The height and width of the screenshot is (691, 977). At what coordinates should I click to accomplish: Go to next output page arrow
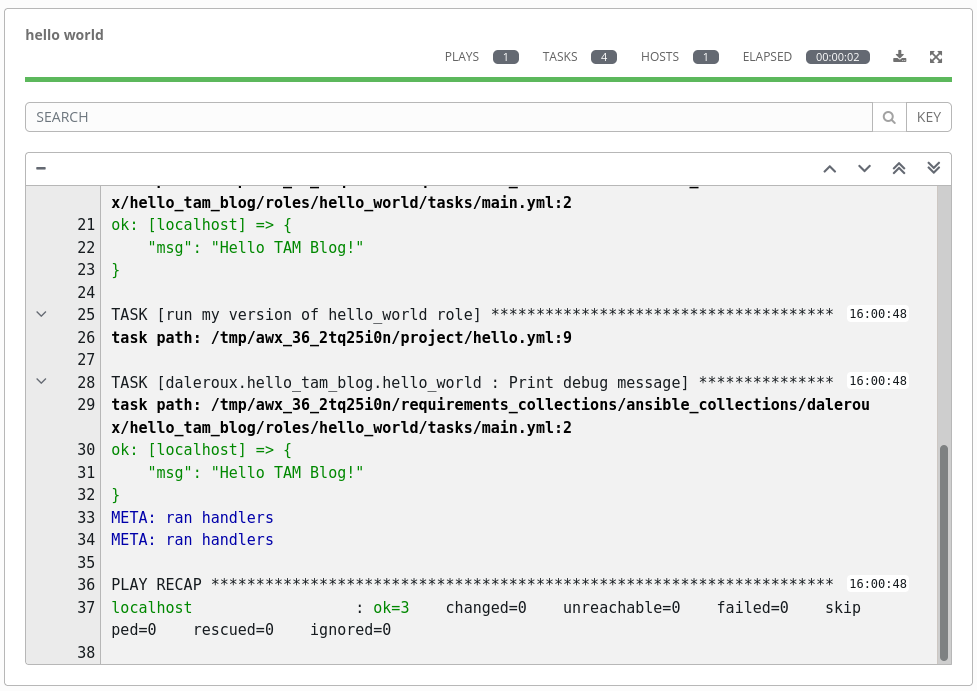click(x=864, y=169)
